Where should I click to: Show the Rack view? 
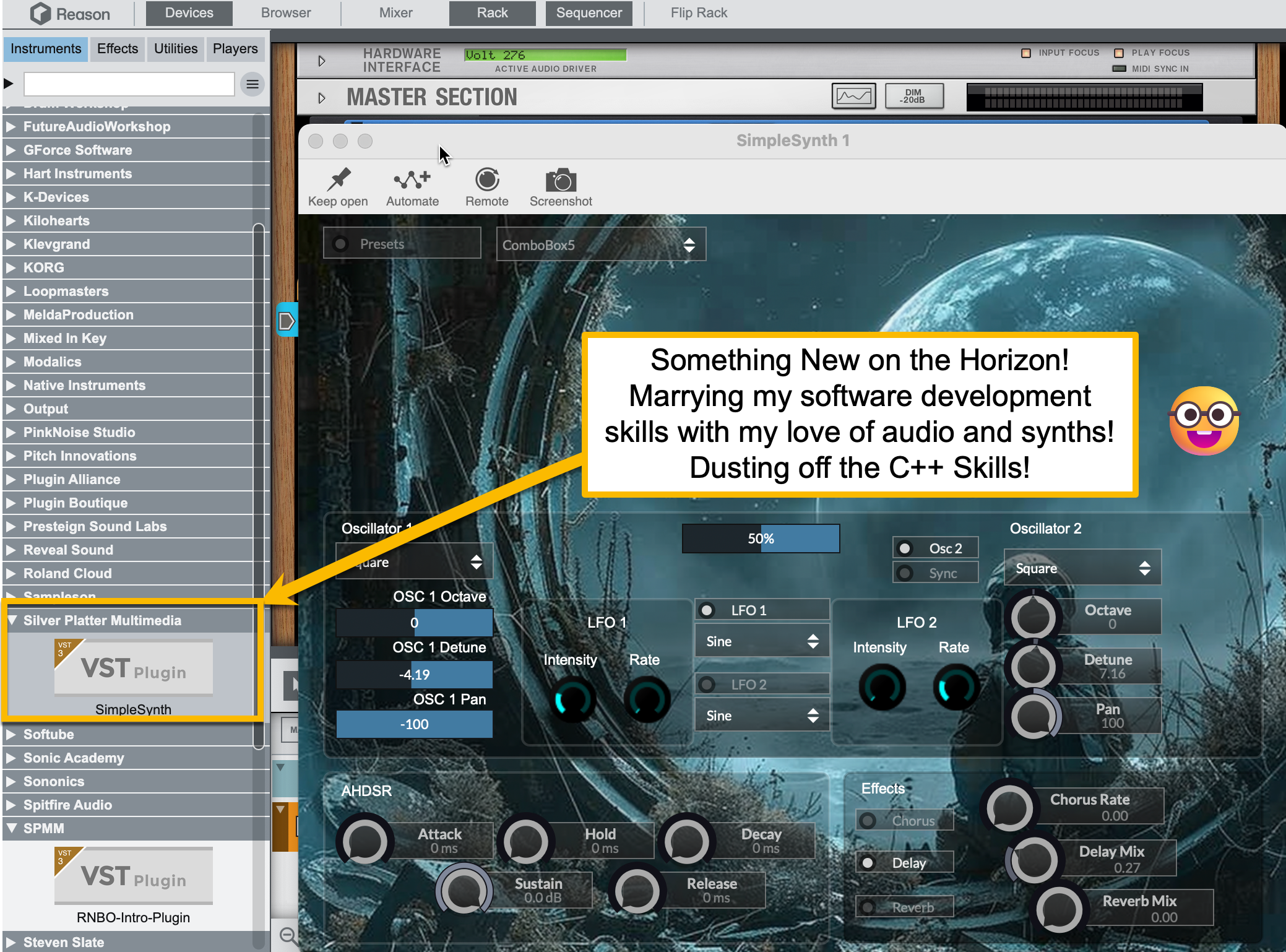point(493,13)
